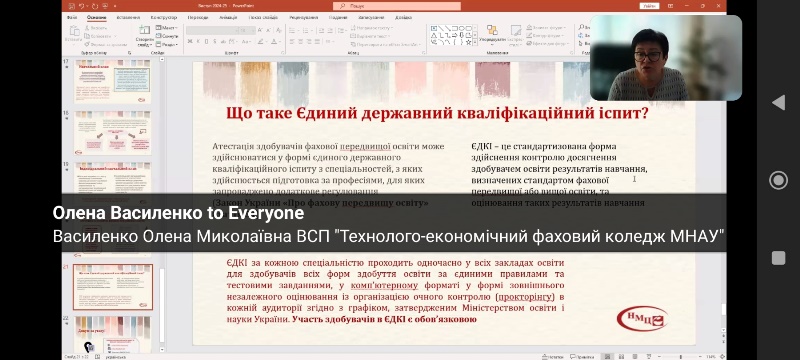Click the Redo icon in the quick access toolbar

click(95, 6)
